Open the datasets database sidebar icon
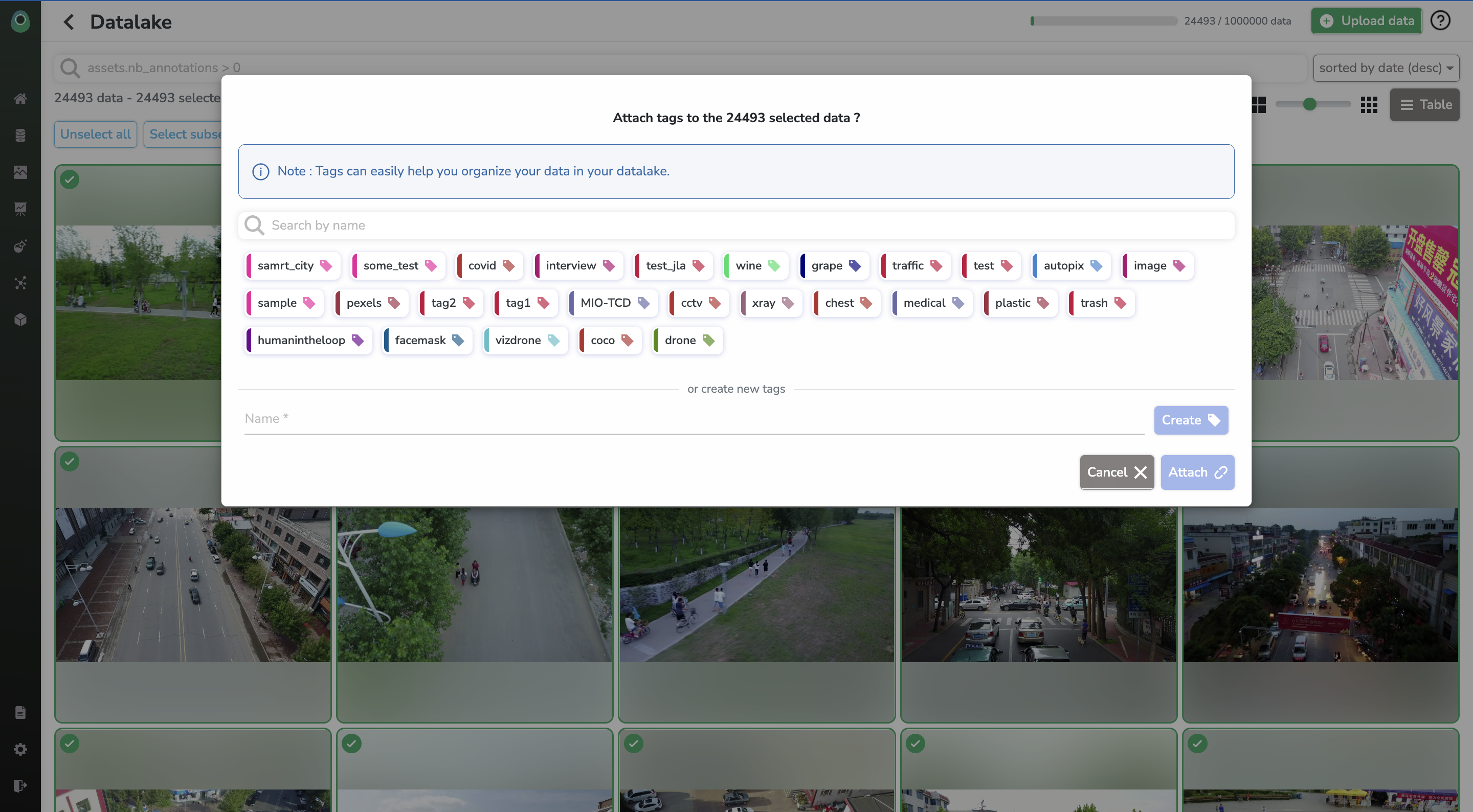Screen dimensions: 1473x812 tap(20, 136)
